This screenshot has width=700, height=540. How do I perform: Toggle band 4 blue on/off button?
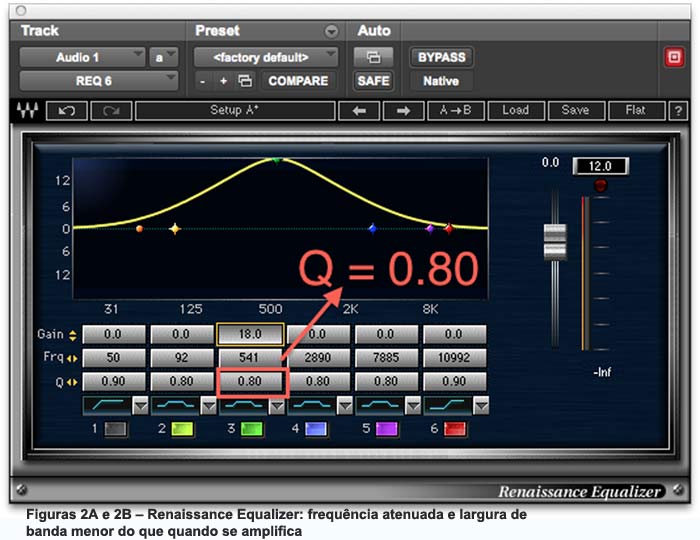(x=316, y=429)
